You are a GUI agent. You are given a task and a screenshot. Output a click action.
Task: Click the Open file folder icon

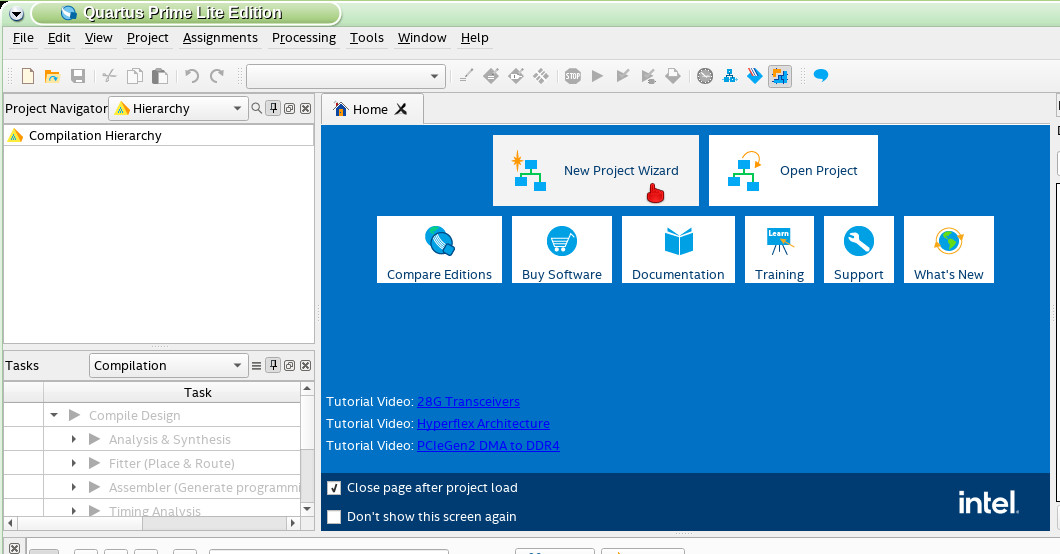[x=52, y=76]
